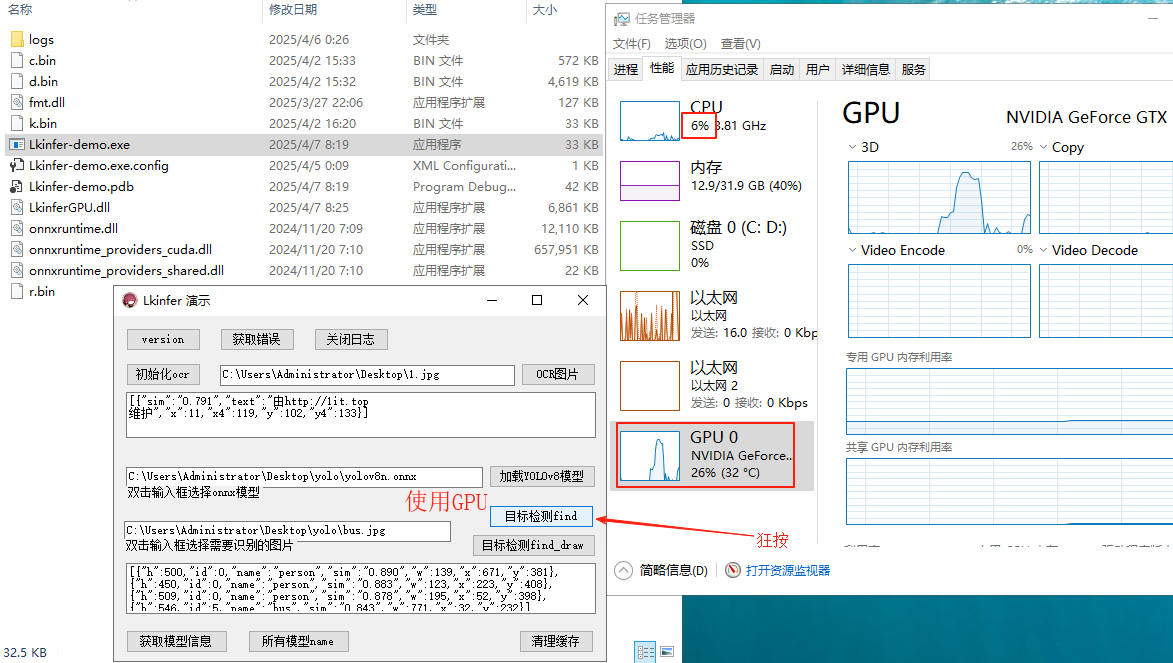
Task: Select memory performance graph thumbnail
Action: click(650, 181)
